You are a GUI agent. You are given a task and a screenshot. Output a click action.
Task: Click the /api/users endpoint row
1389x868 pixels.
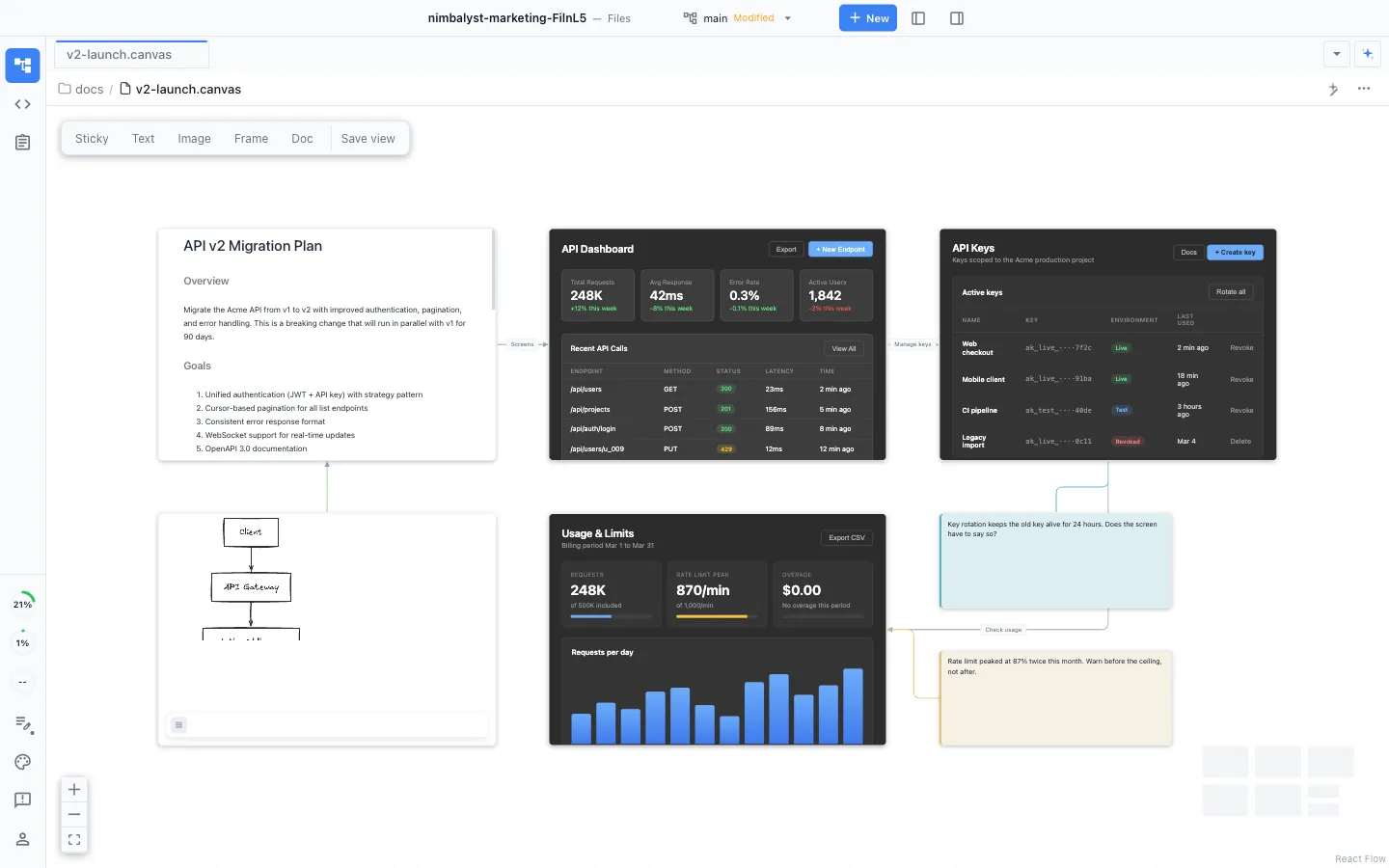(717, 390)
